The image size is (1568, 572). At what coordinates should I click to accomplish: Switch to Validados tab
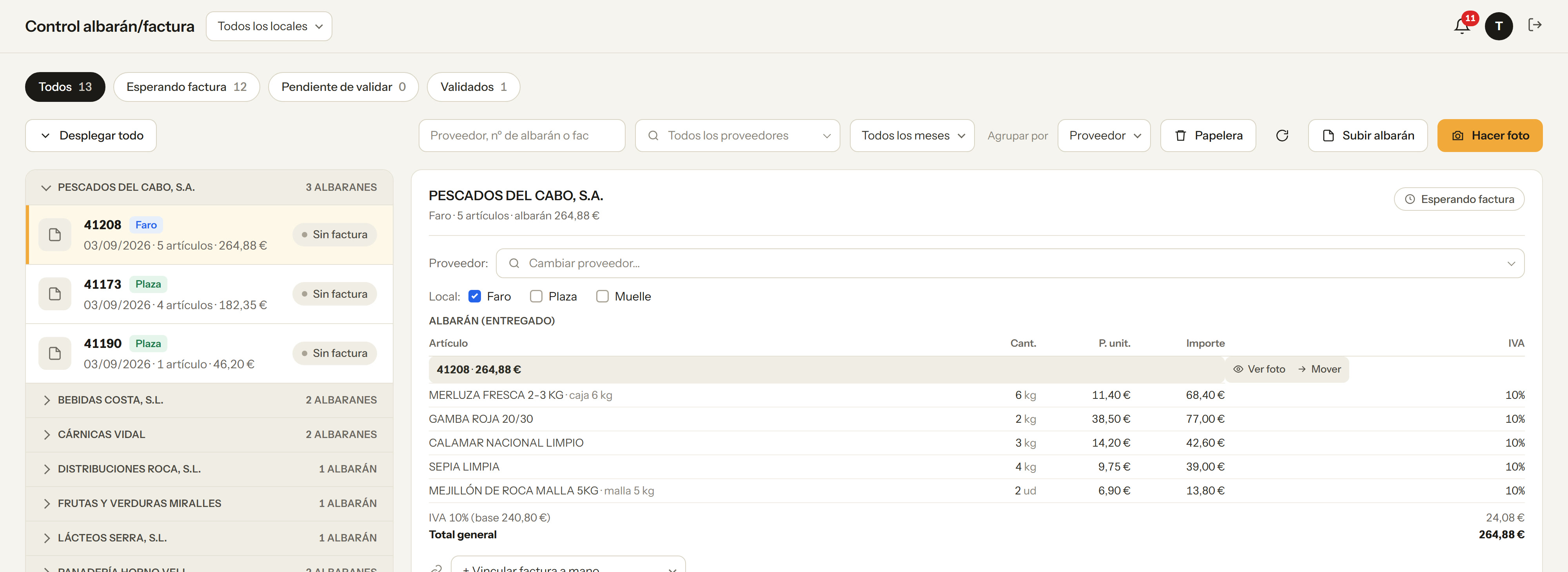[473, 87]
